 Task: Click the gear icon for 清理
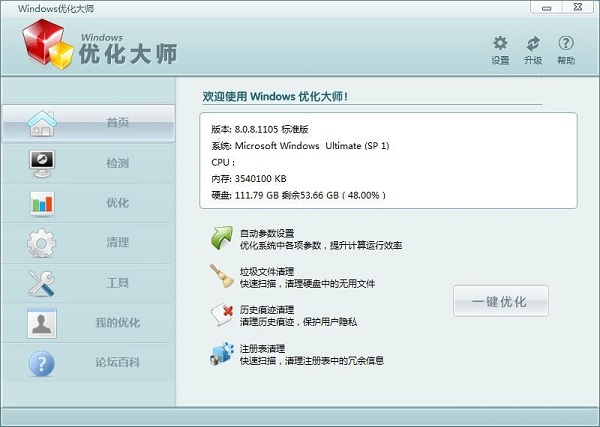tap(42, 243)
